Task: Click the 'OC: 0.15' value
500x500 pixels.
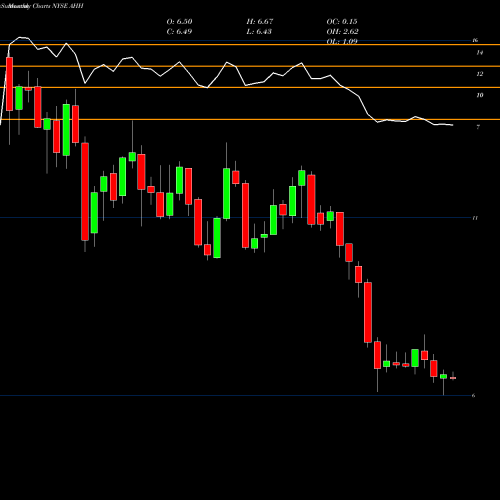Action: click(x=342, y=22)
